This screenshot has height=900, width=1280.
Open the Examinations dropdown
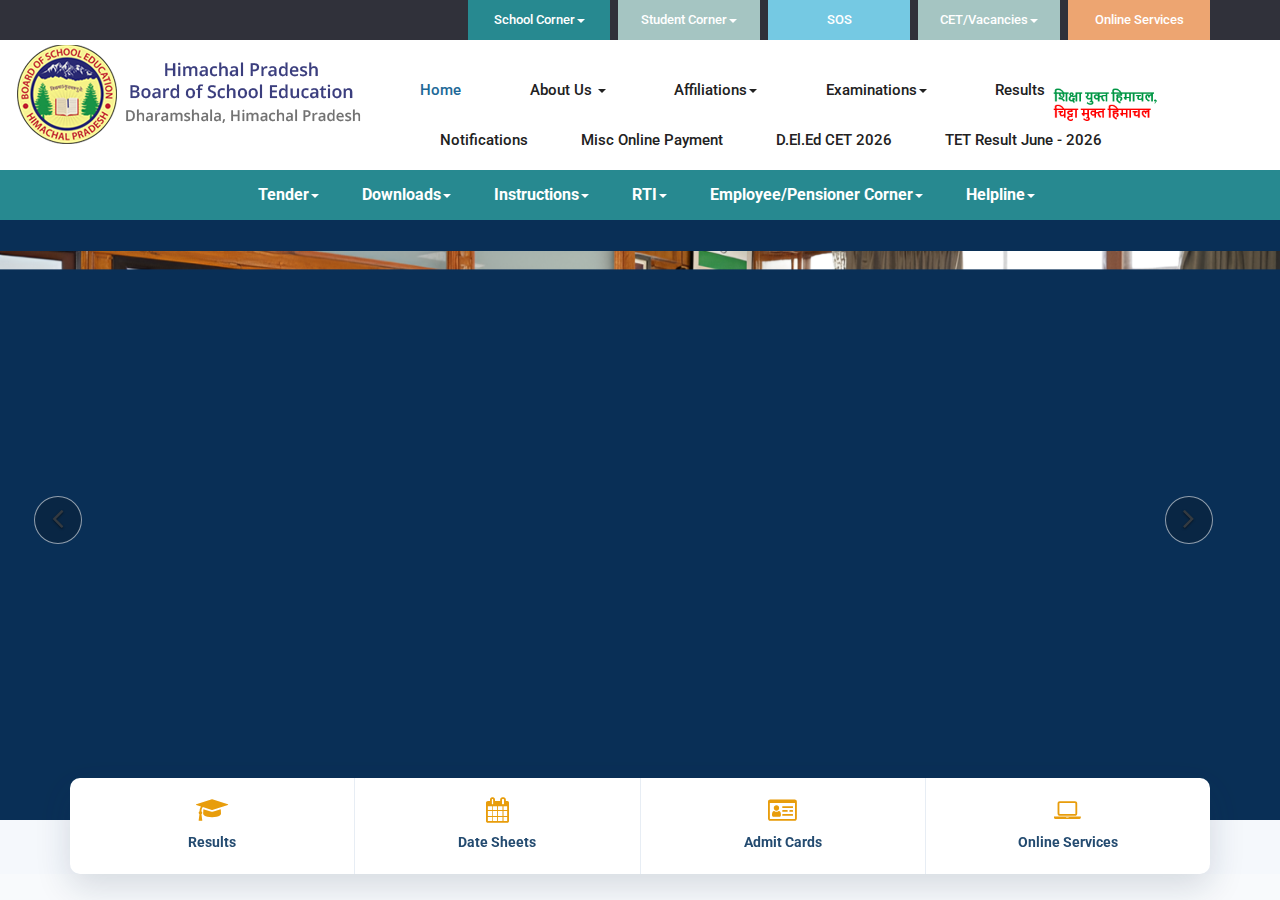coord(876,90)
